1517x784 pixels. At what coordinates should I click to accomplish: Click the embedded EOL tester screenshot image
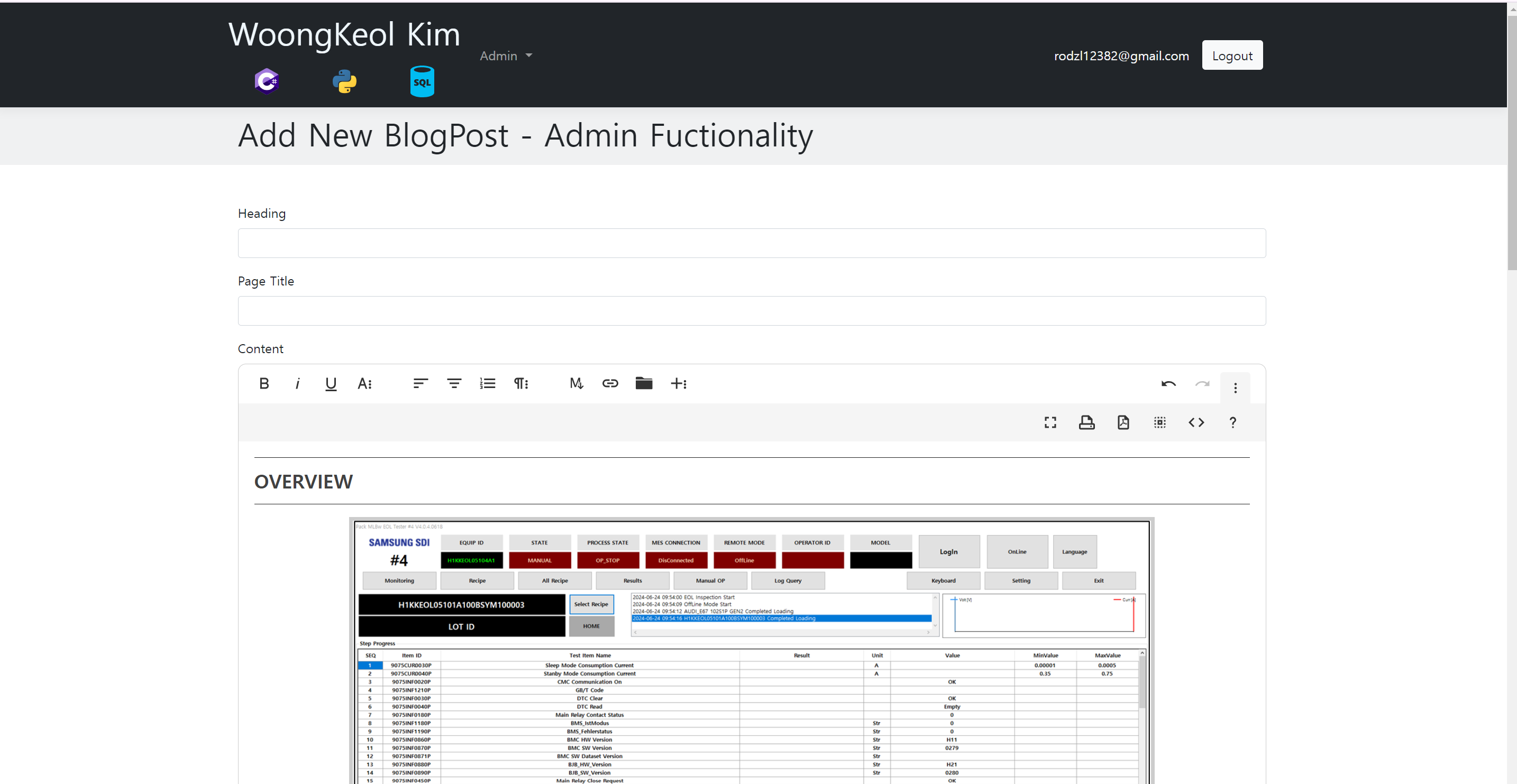click(752, 650)
